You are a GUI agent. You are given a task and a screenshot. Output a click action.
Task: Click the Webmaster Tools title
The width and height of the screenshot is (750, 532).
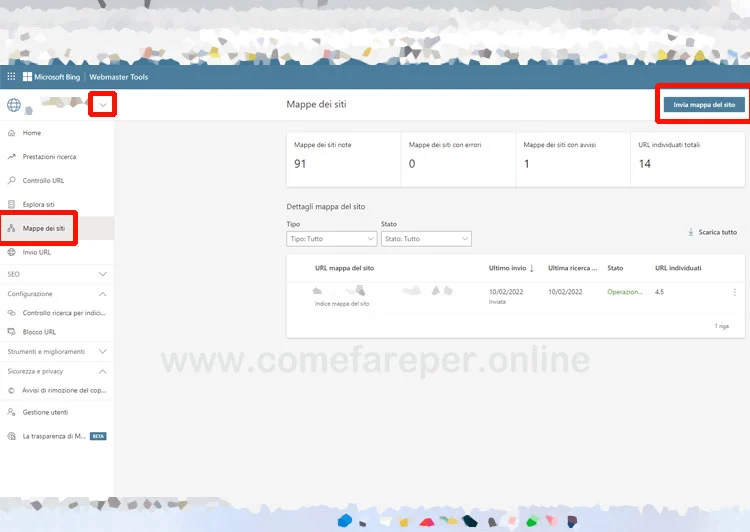(119, 77)
